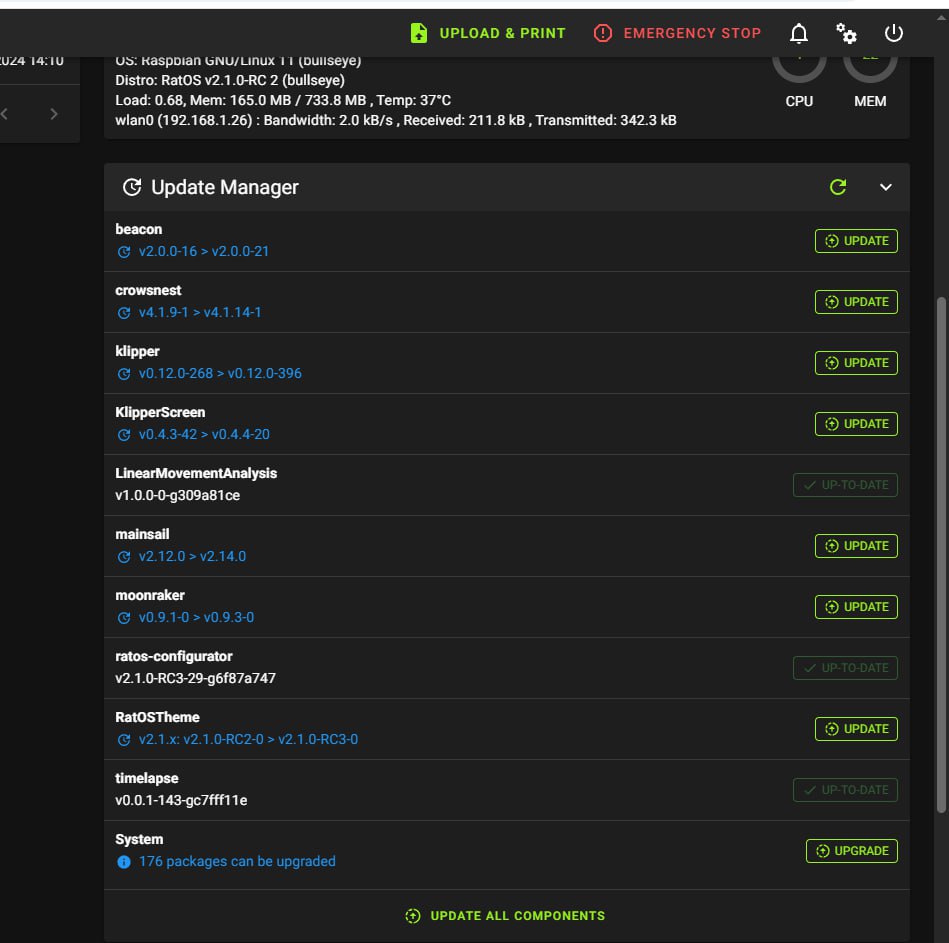Hit the Emergency Stop button
This screenshot has width=949, height=943.
(x=677, y=33)
